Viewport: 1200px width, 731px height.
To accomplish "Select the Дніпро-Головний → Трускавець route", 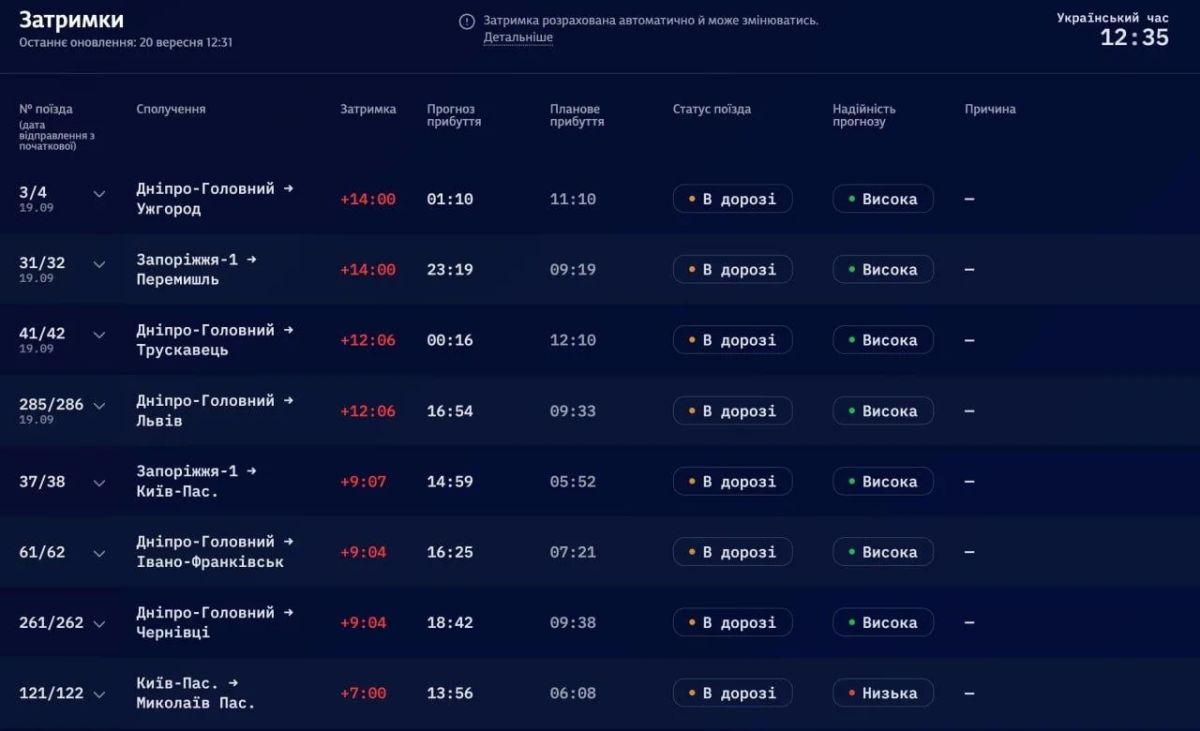I will [215, 340].
